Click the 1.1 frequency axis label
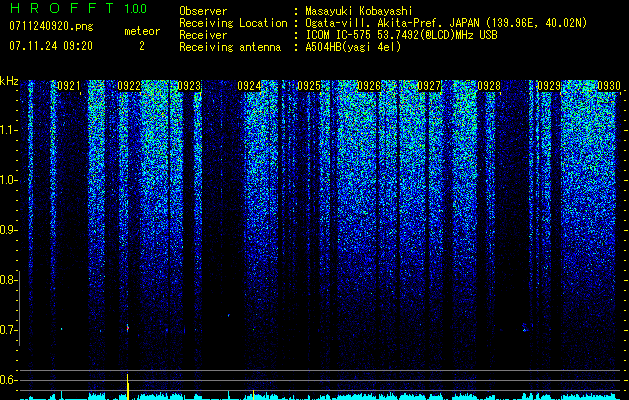629x400 pixels. [7, 130]
